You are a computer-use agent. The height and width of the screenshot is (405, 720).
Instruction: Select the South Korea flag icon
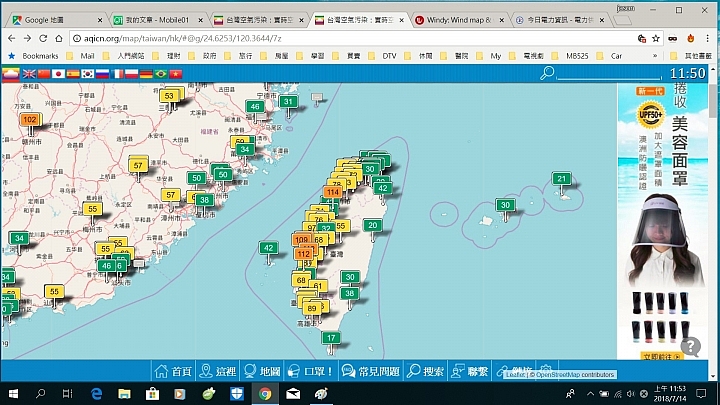[x=88, y=74]
